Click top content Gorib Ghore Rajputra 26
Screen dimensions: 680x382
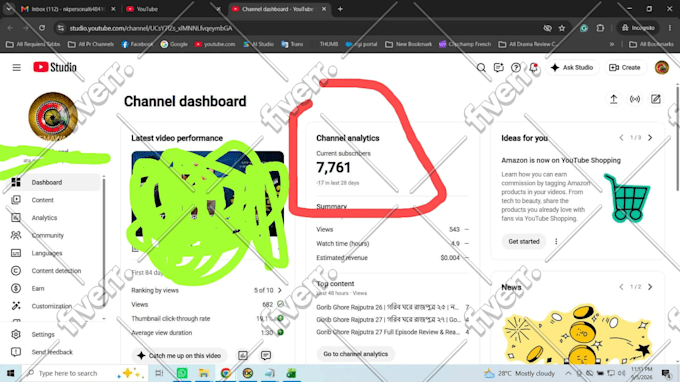pyautogui.click(x=387, y=307)
